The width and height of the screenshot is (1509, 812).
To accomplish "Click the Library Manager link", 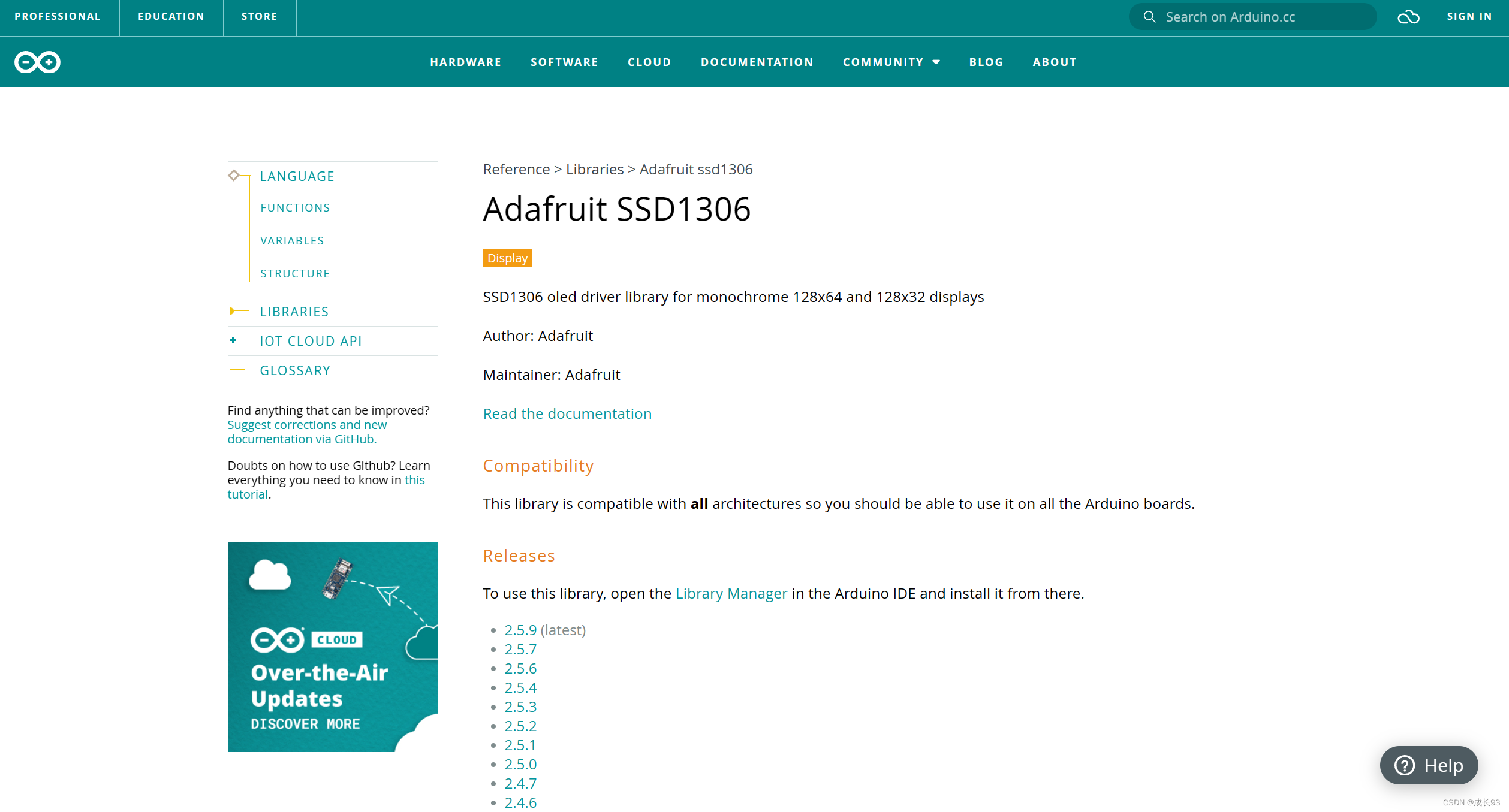I will pos(731,593).
